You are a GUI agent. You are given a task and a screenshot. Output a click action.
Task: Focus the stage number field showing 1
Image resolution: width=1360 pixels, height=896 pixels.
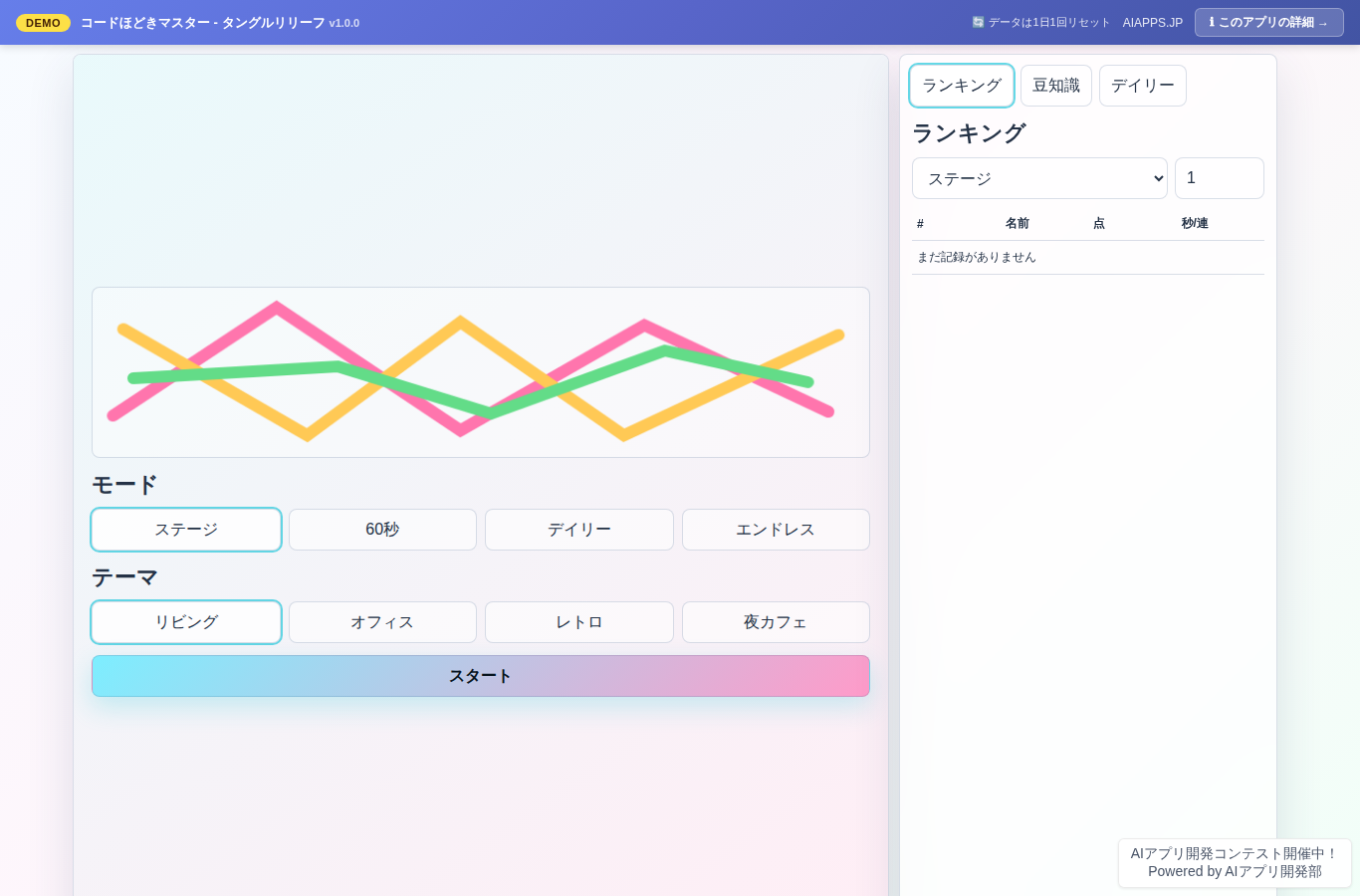[1220, 178]
